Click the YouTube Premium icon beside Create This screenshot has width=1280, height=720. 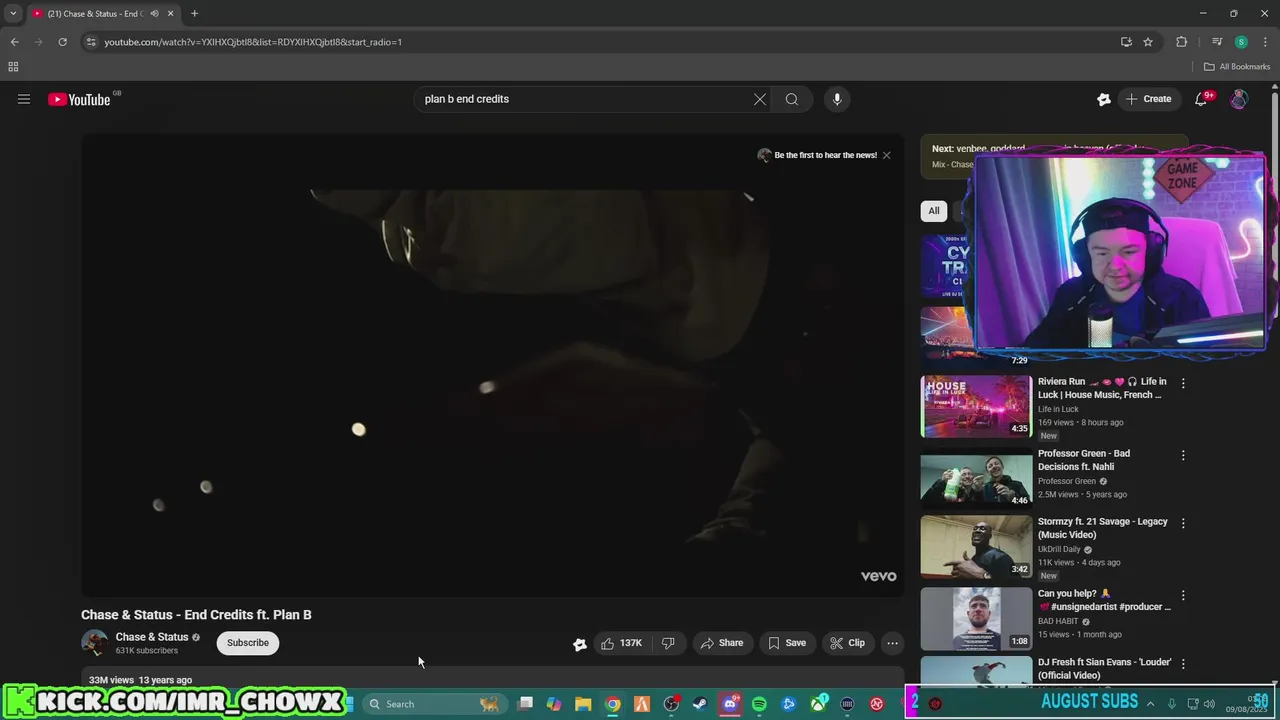click(1104, 99)
